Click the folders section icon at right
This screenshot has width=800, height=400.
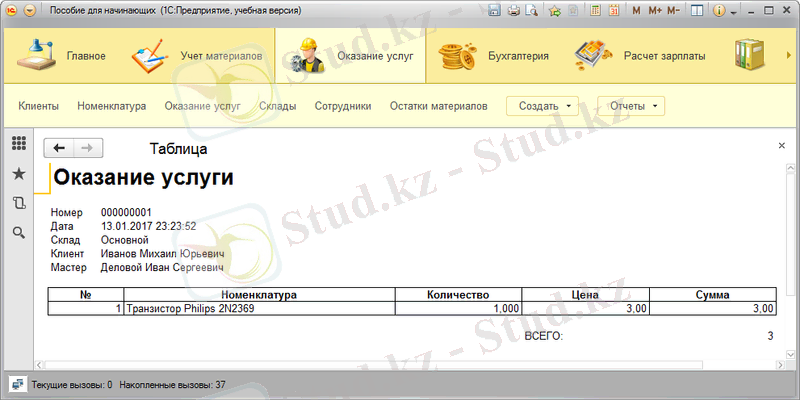click(x=749, y=55)
